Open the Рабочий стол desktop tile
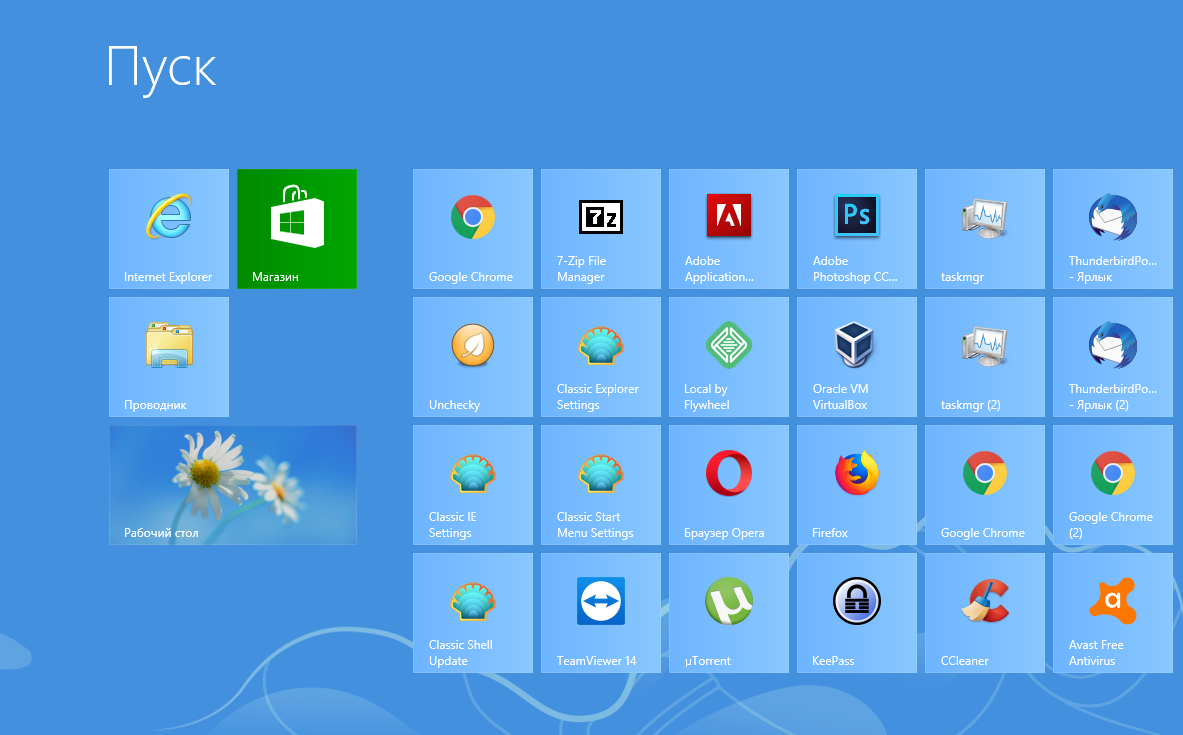1183x735 pixels. (233, 485)
